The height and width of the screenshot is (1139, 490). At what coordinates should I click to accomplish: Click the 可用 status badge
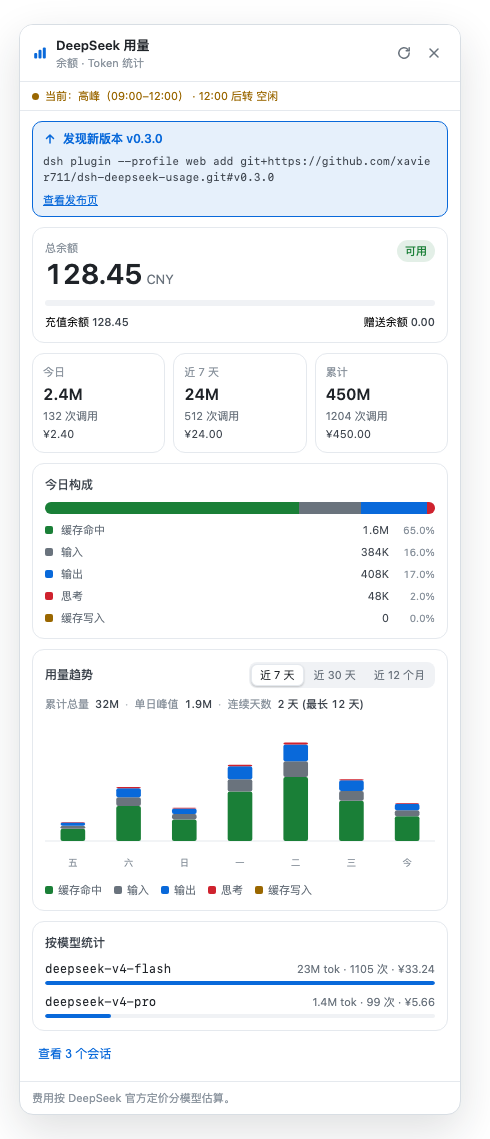click(x=416, y=251)
